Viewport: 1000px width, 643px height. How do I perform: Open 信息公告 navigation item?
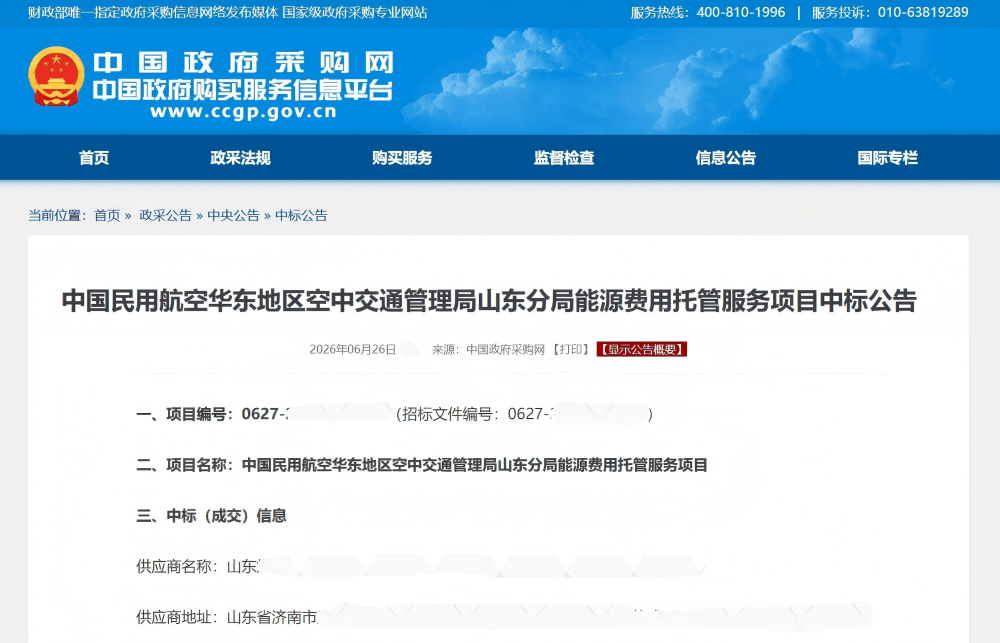click(726, 158)
